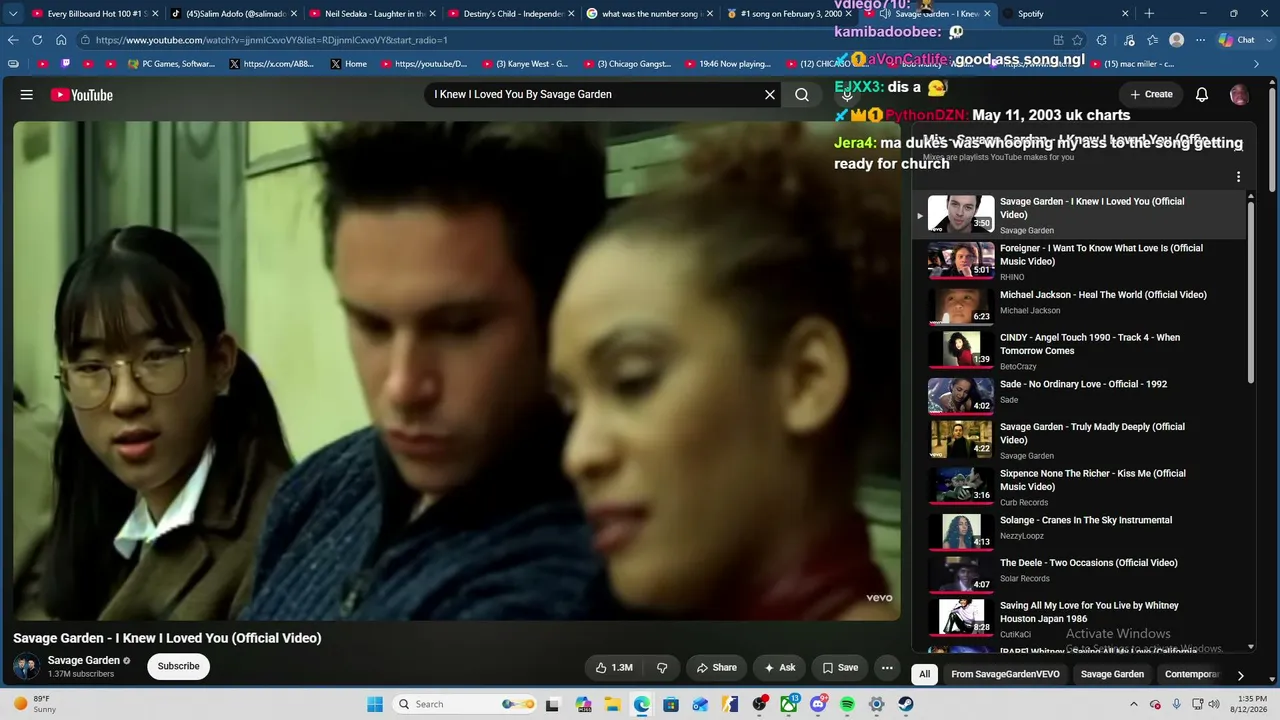The width and height of the screenshot is (1280, 720).
Task: Bookmark this page with the star icon
Action: [x=1078, y=40]
